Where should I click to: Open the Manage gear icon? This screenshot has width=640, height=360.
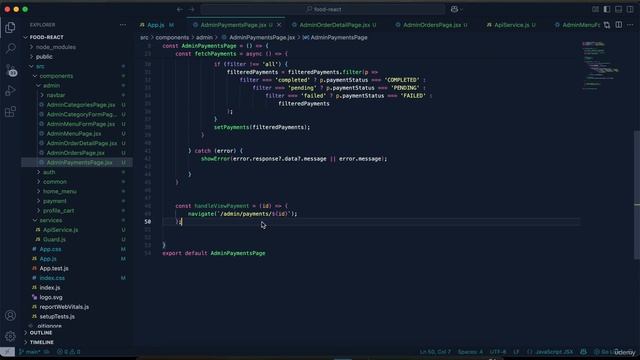[x=10, y=336]
